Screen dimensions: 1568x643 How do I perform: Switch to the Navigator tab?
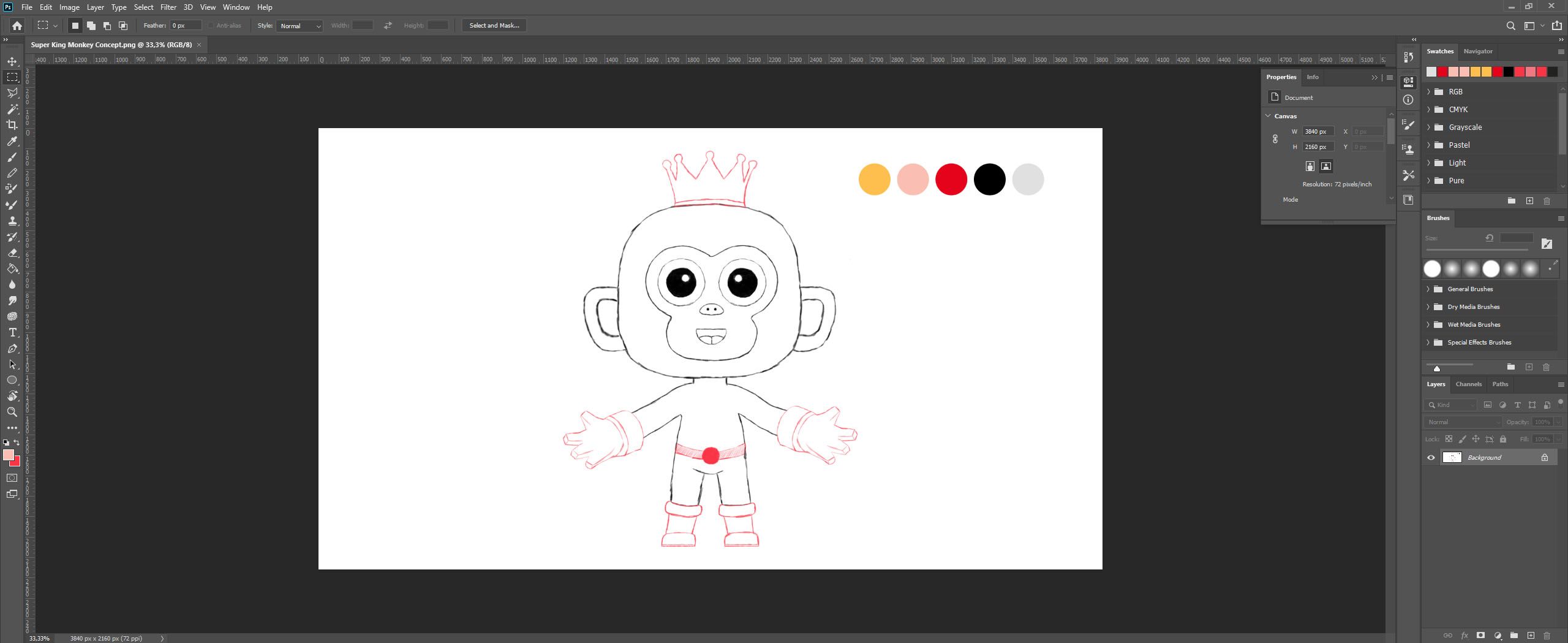click(x=1478, y=51)
